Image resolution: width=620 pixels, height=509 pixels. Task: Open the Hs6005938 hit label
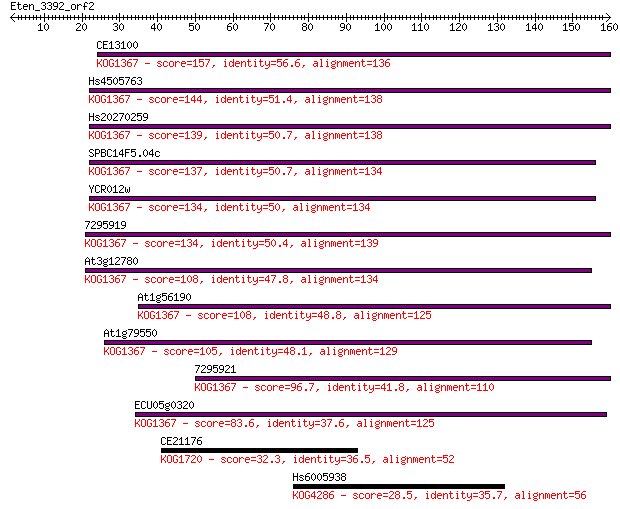coord(319,477)
